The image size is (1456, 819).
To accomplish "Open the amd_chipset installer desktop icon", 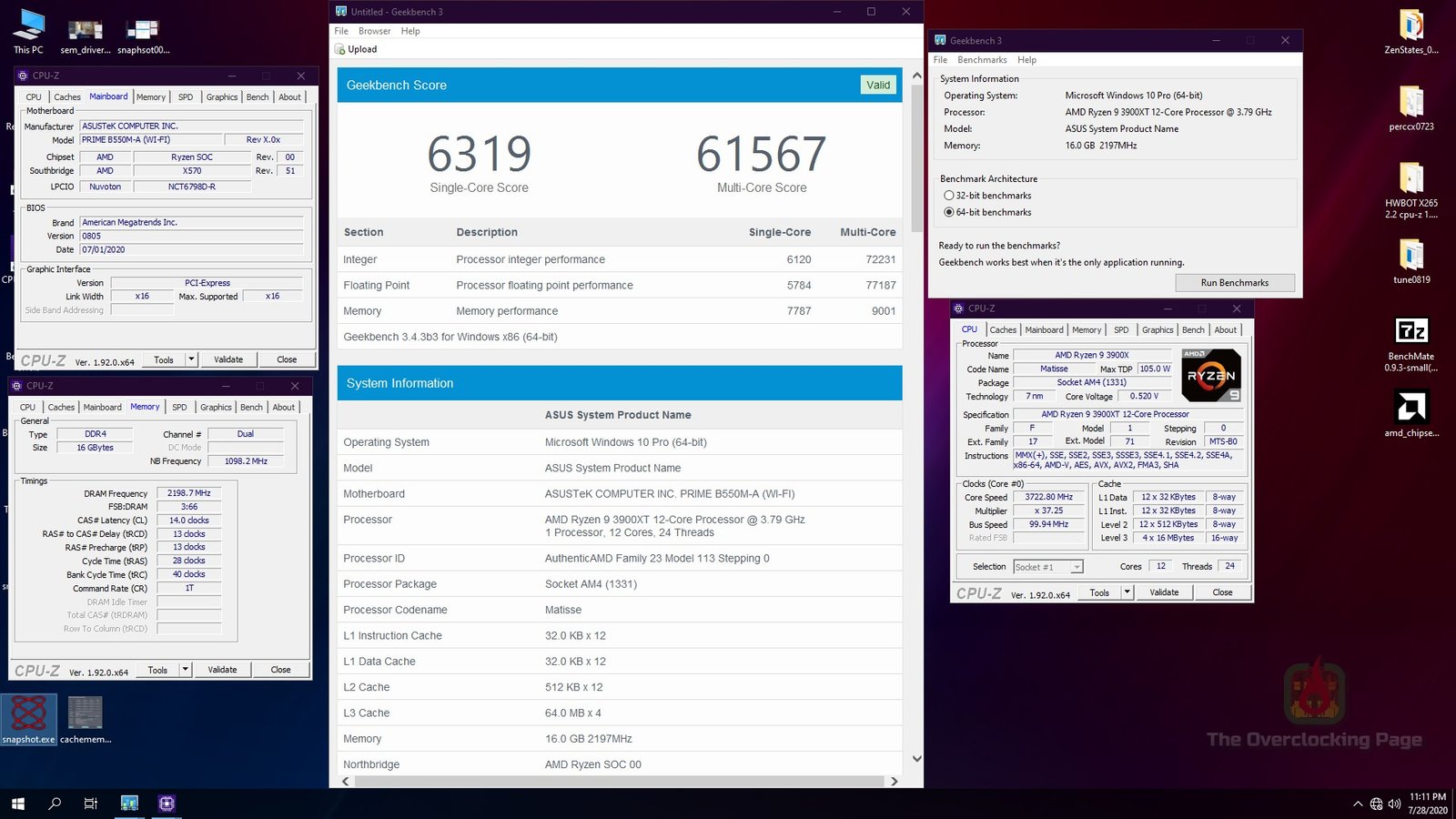I will 1410,407.
